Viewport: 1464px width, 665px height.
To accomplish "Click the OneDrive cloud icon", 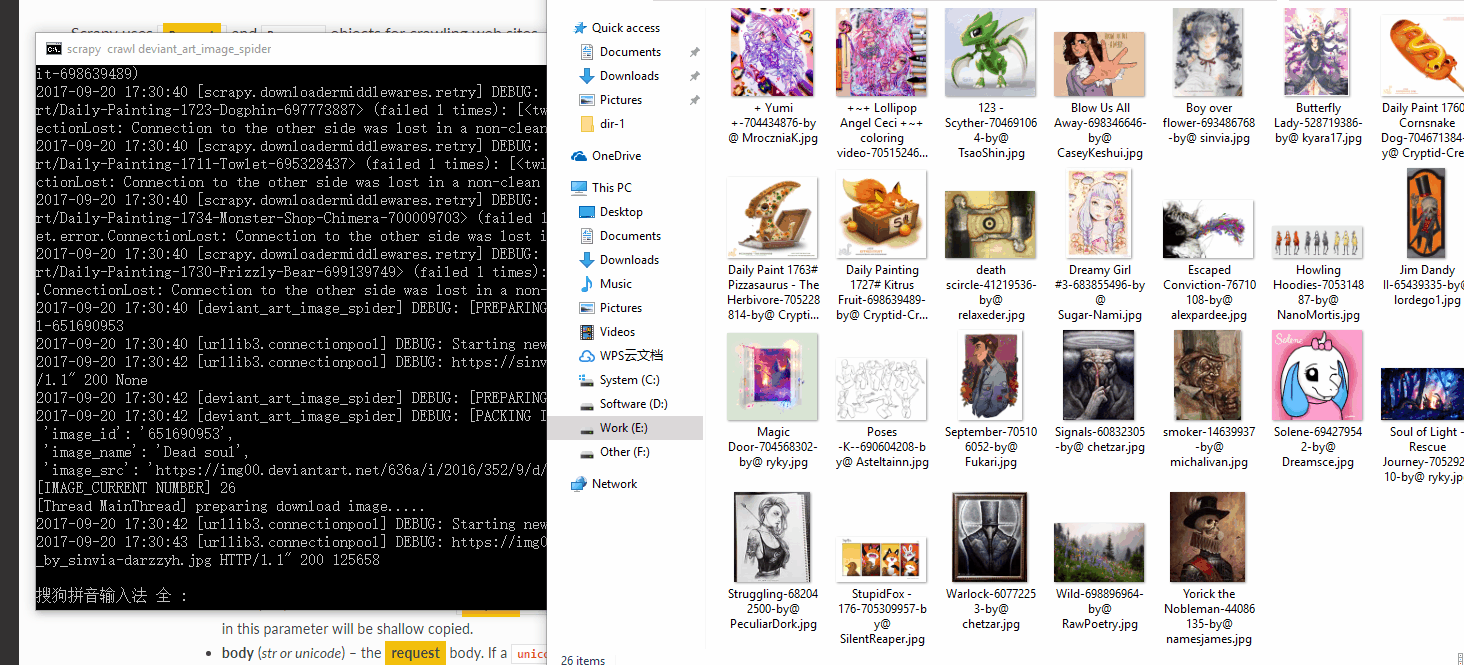I will 579,156.
